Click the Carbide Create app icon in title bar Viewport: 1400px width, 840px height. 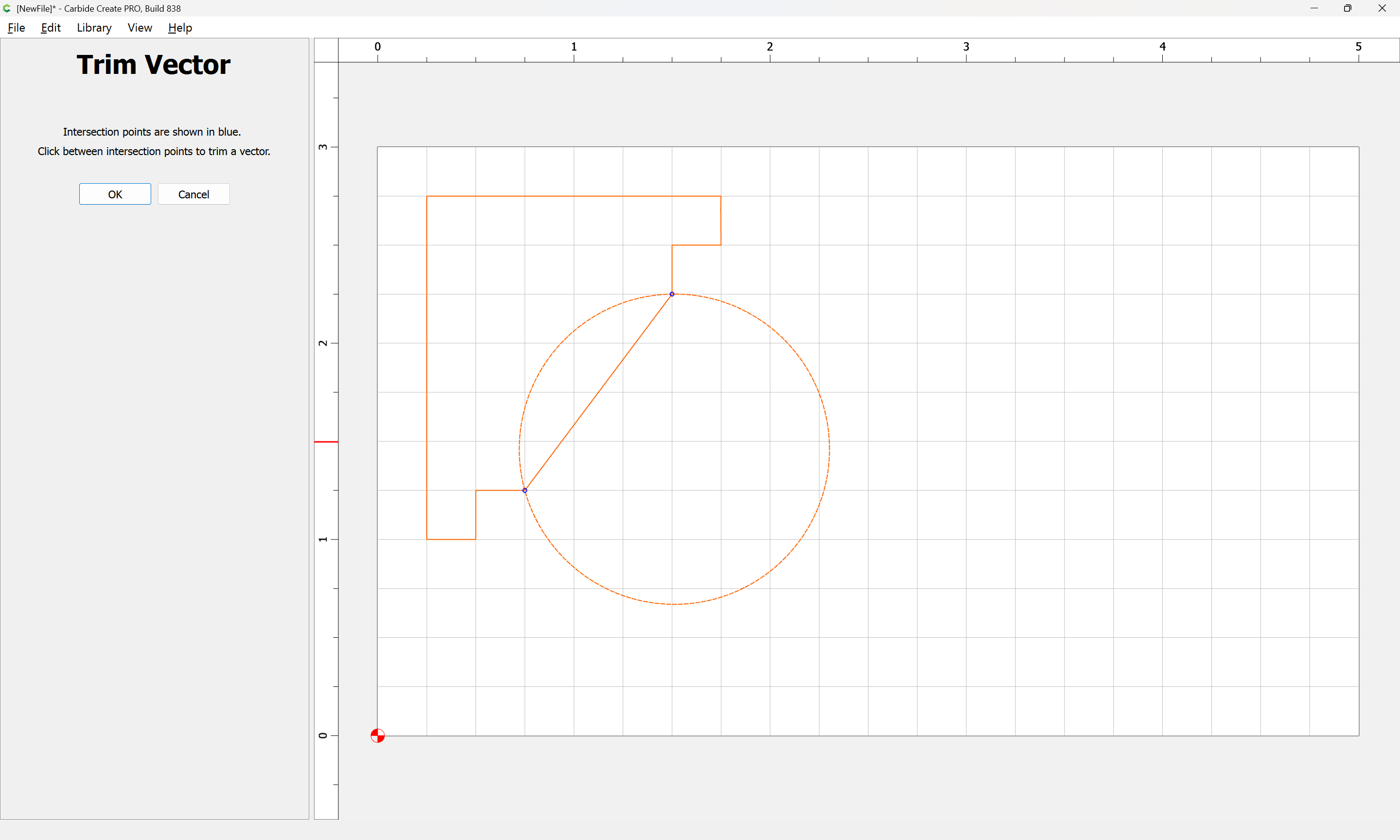(x=7, y=8)
